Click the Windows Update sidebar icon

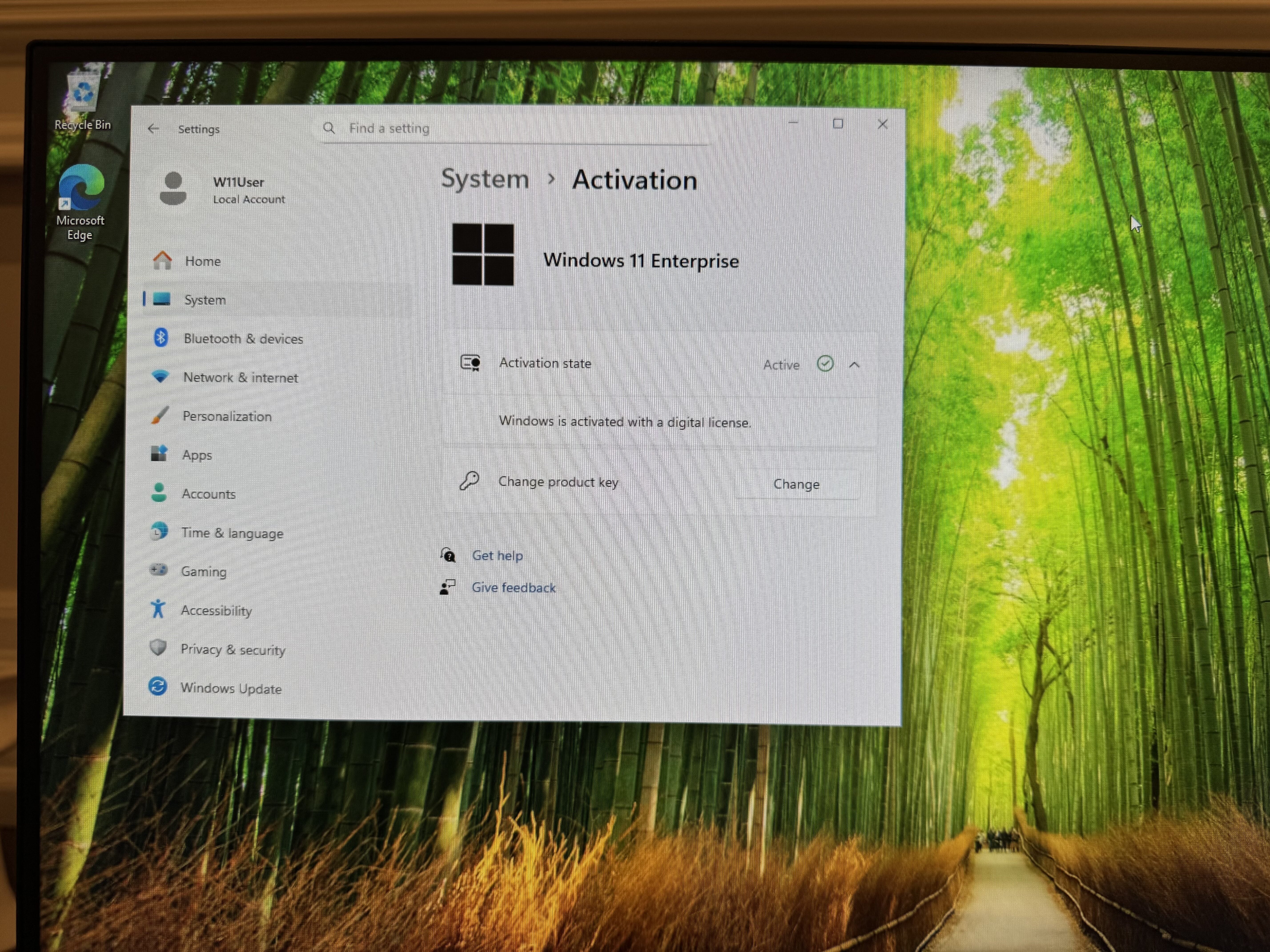pos(158,686)
